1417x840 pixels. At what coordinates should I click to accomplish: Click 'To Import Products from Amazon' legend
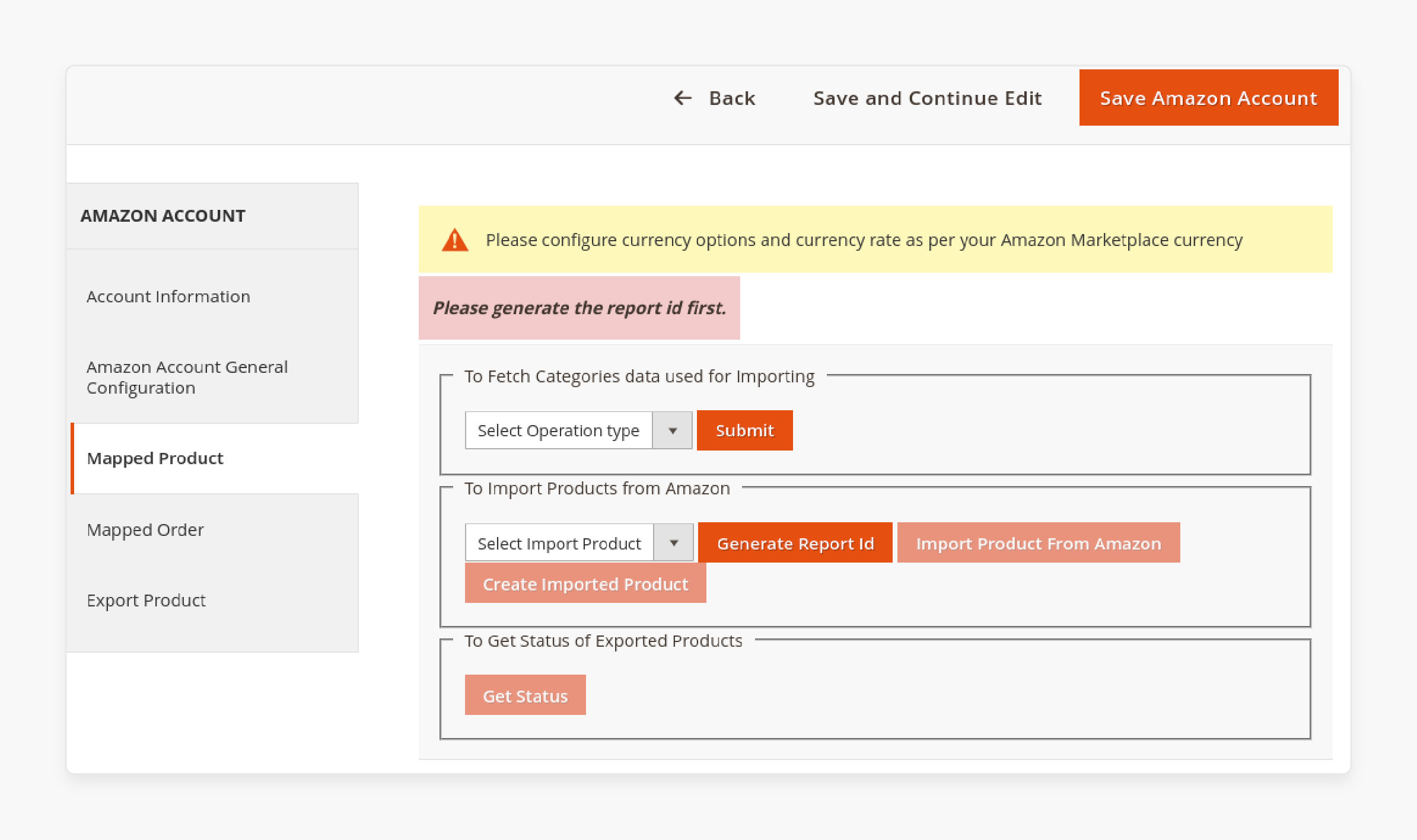(x=597, y=488)
